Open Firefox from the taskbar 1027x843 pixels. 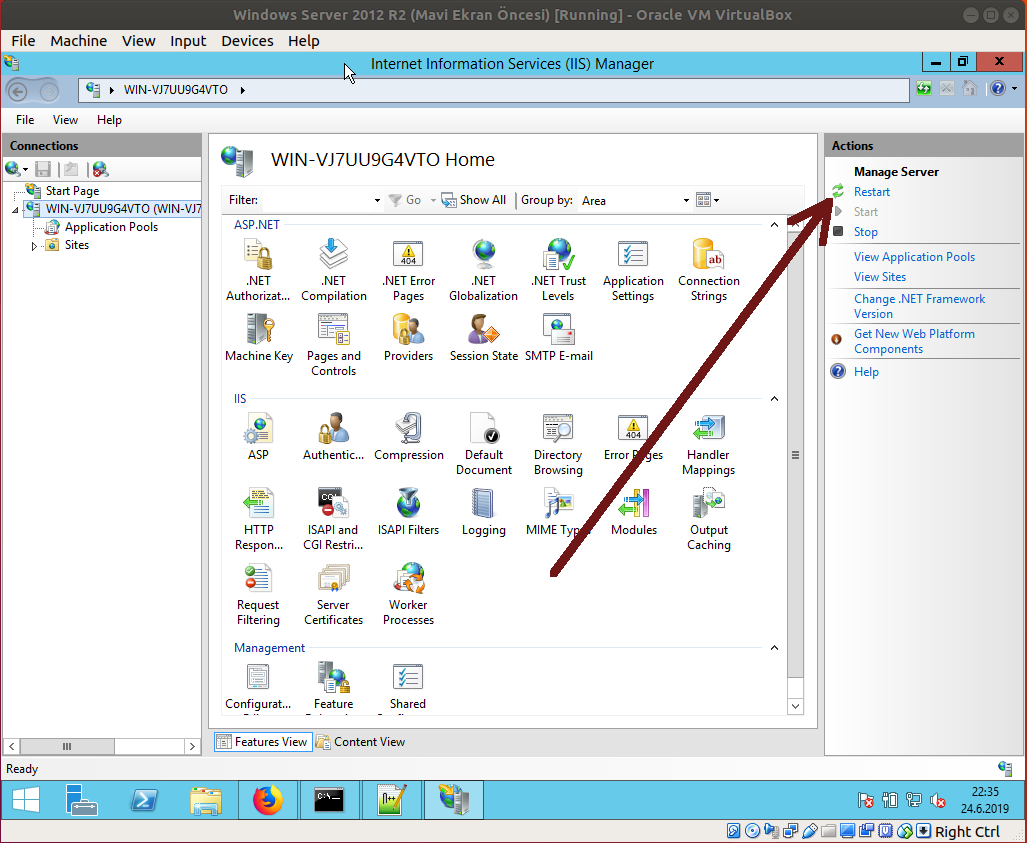coord(267,800)
